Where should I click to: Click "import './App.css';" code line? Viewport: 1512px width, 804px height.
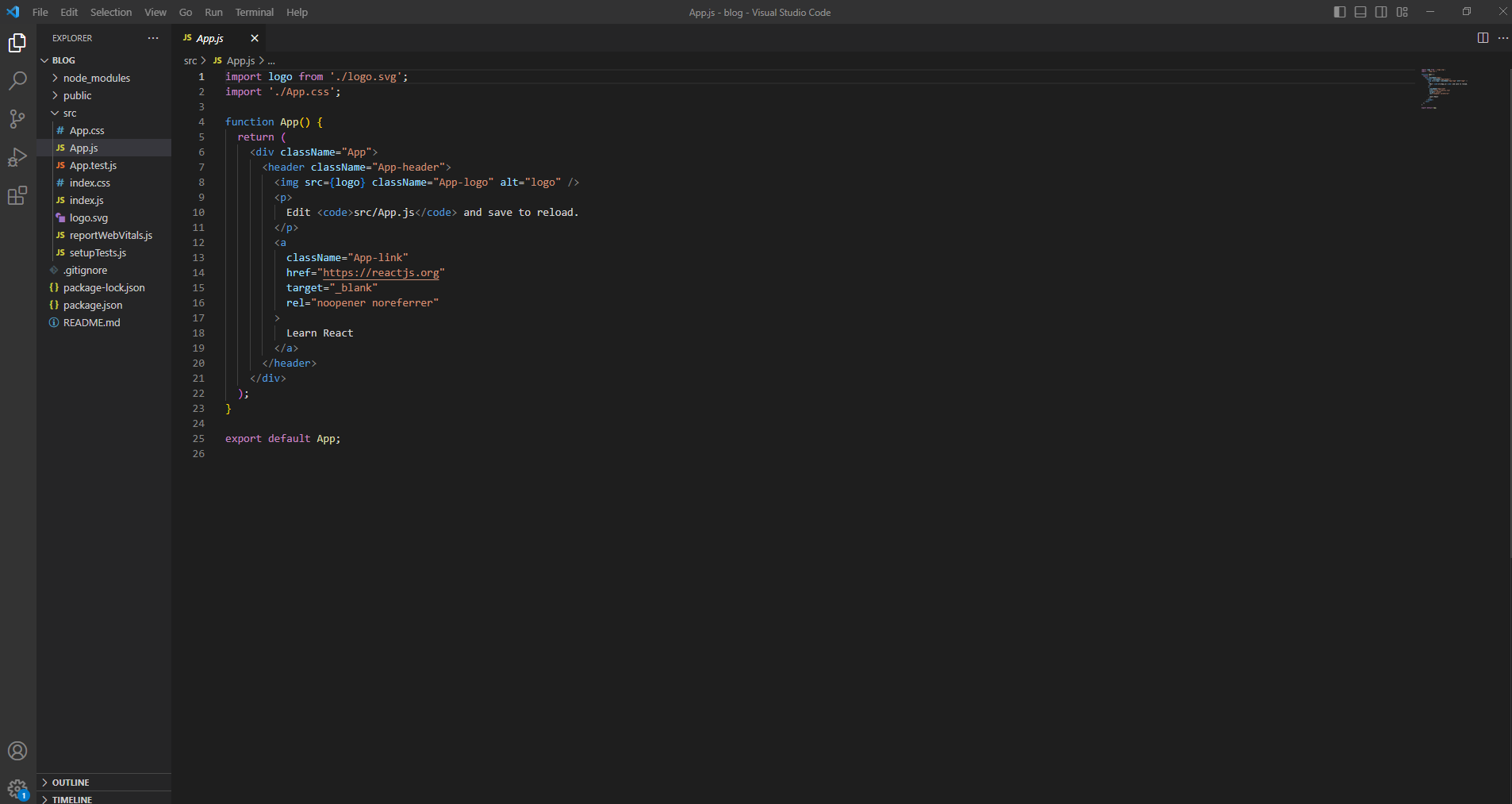pos(283,91)
